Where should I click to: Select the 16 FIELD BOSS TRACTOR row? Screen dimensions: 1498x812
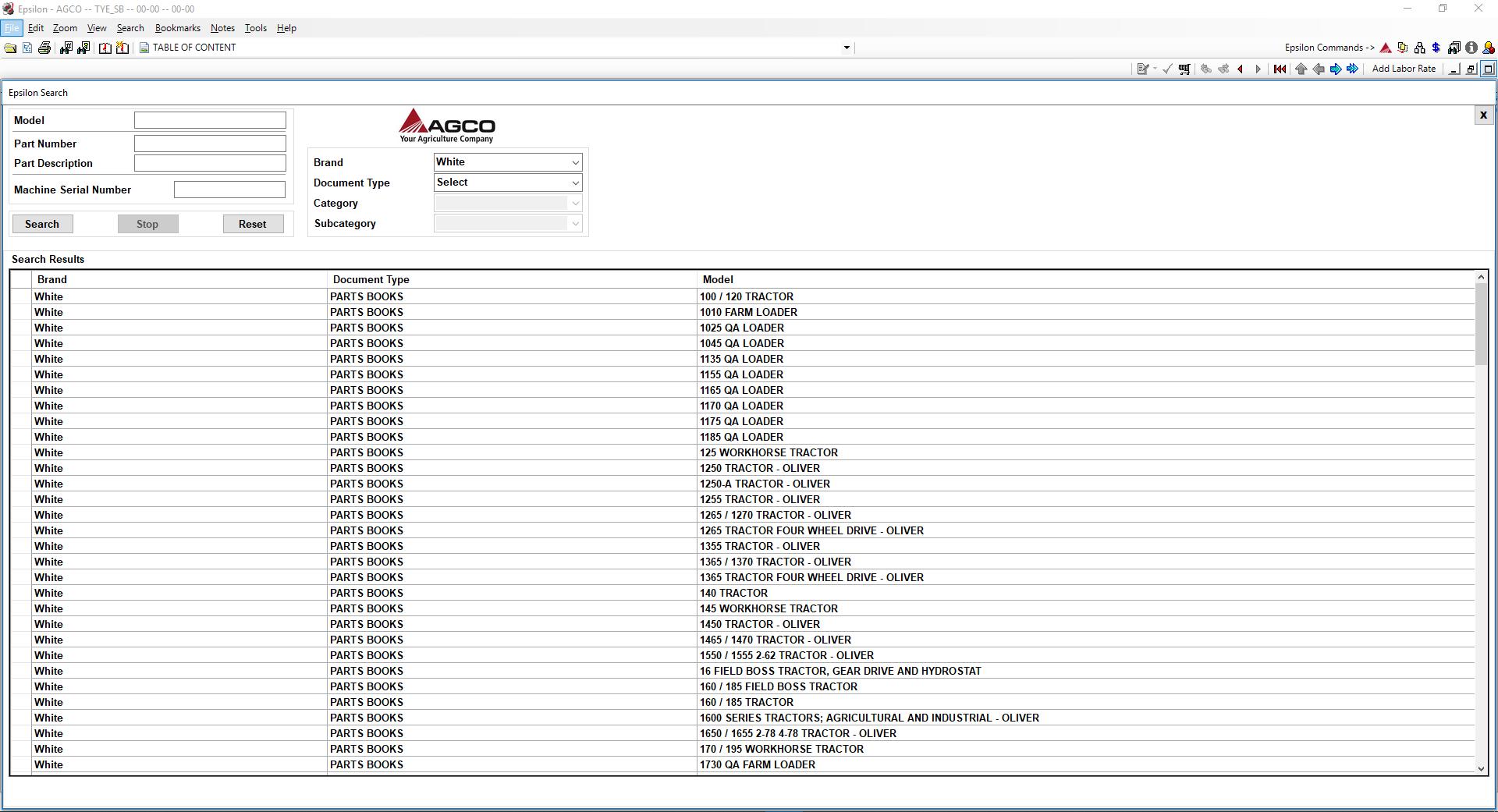tap(742, 671)
